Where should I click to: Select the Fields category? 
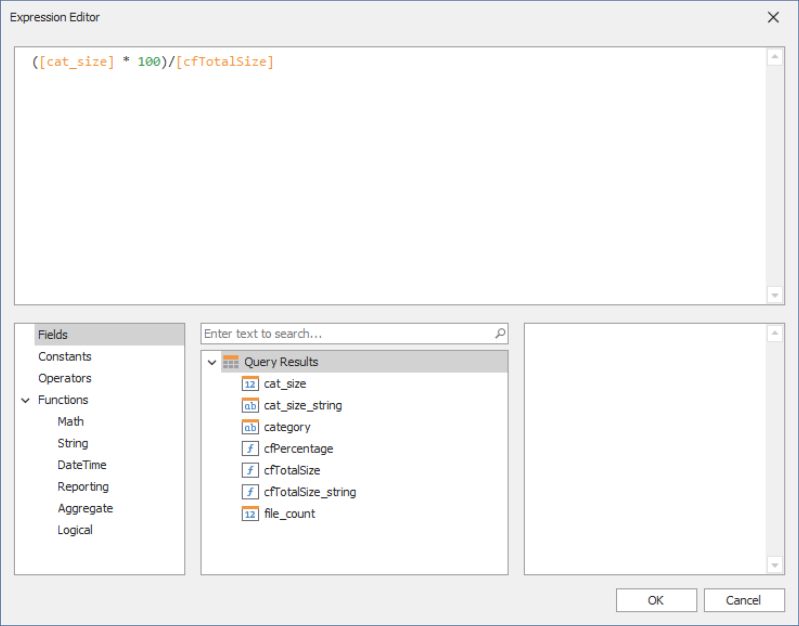[53, 335]
